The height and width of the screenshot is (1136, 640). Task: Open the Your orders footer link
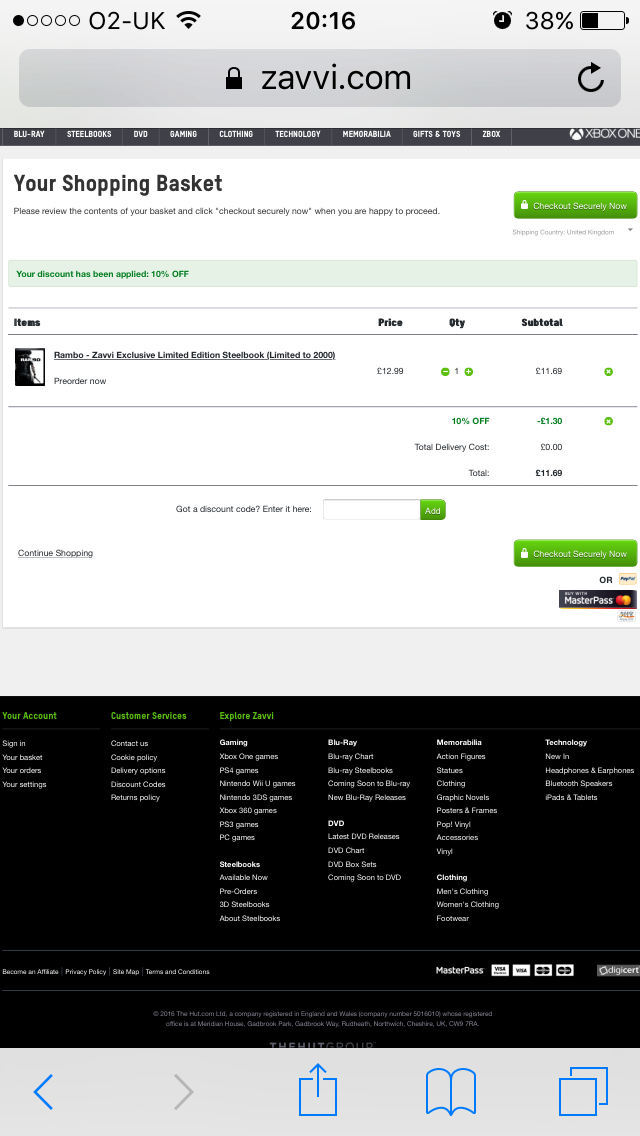(x=22, y=771)
